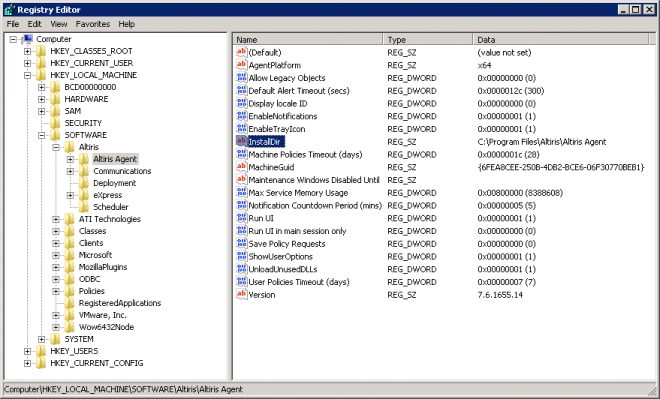Open the File menu

pyautogui.click(x=13, y=24)
